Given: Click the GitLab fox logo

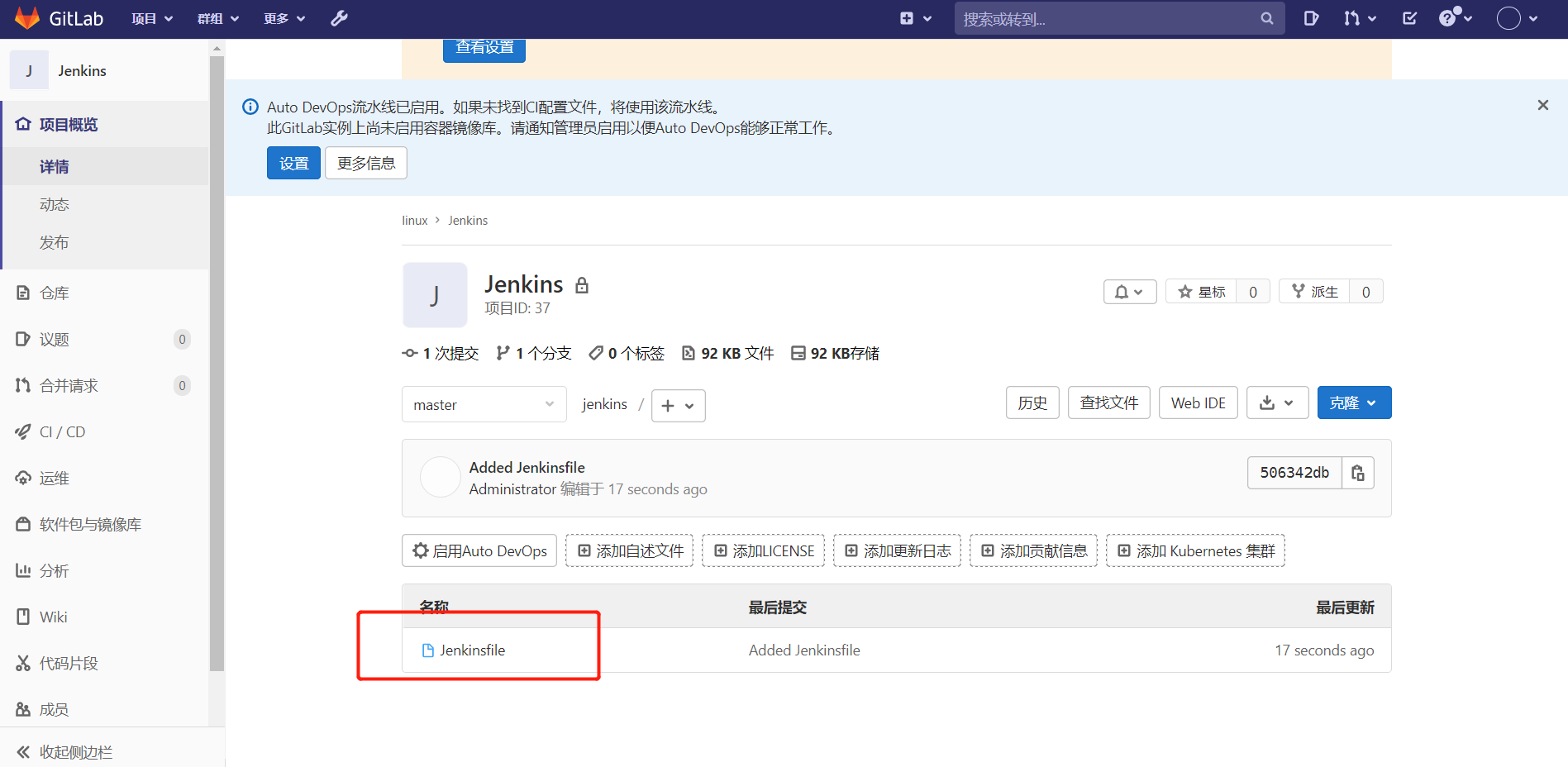Looking at the screenshot, I should tap(27, 18).
